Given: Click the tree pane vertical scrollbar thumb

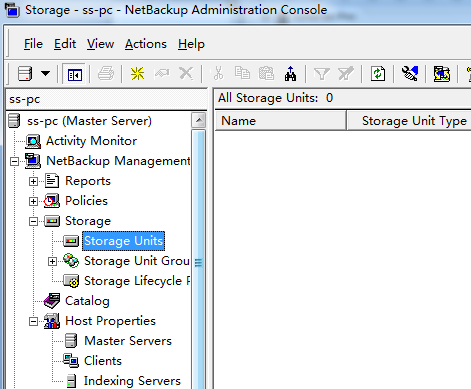Looking at the screenshot, I should [x=199, y=259].
